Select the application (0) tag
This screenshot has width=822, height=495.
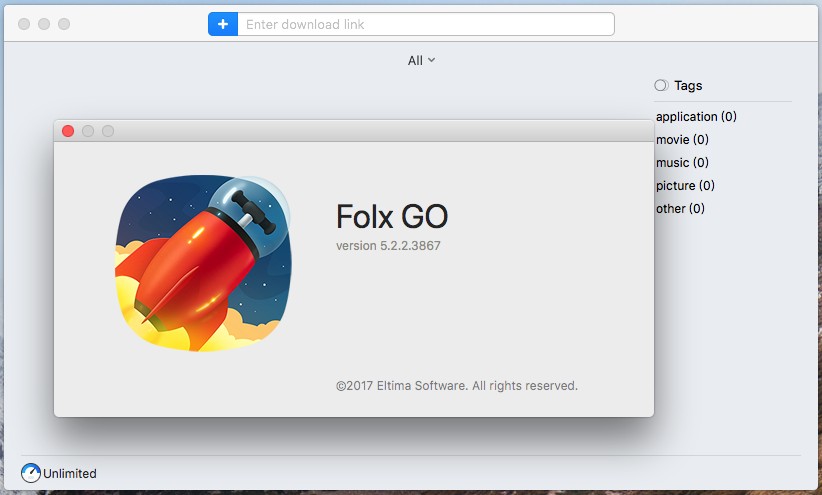tap(696, 116)
